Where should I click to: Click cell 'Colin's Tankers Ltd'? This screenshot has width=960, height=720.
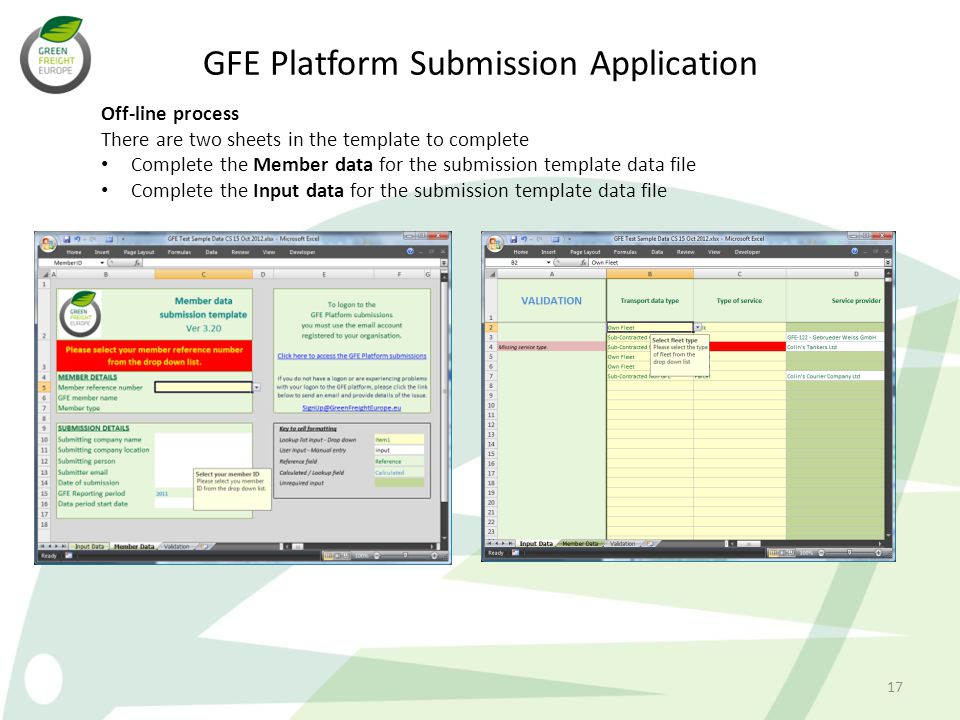pyautogui.click(x=835, y=347)
